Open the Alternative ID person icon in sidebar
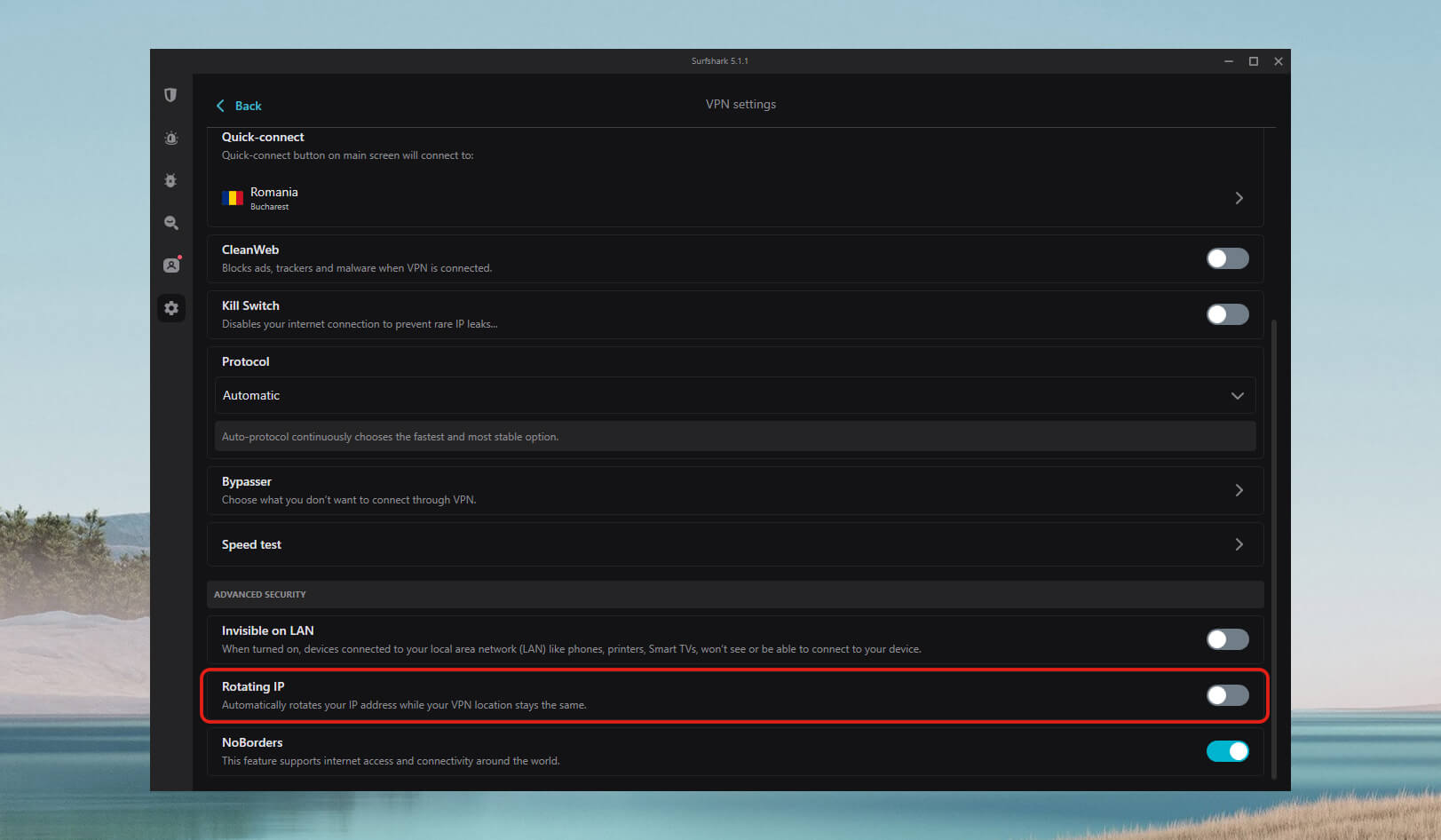 (x=171, y=265)
